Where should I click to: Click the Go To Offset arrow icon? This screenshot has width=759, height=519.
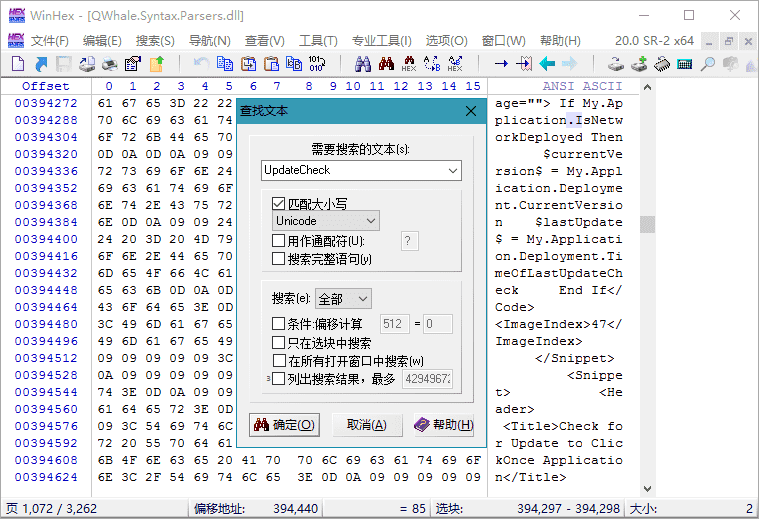coord(501,64)
